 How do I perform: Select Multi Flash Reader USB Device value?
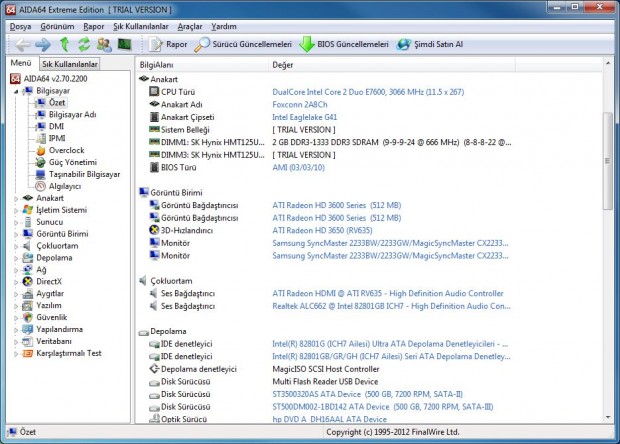325,382
